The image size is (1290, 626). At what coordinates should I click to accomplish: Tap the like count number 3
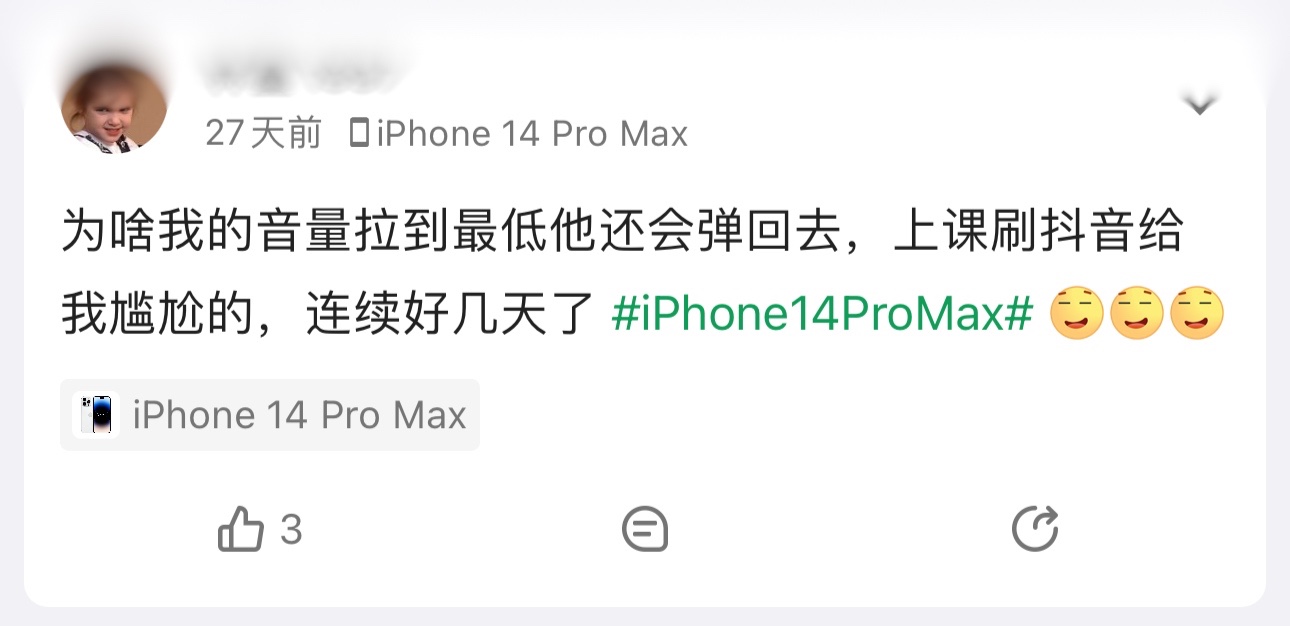[x=291, y=530]
